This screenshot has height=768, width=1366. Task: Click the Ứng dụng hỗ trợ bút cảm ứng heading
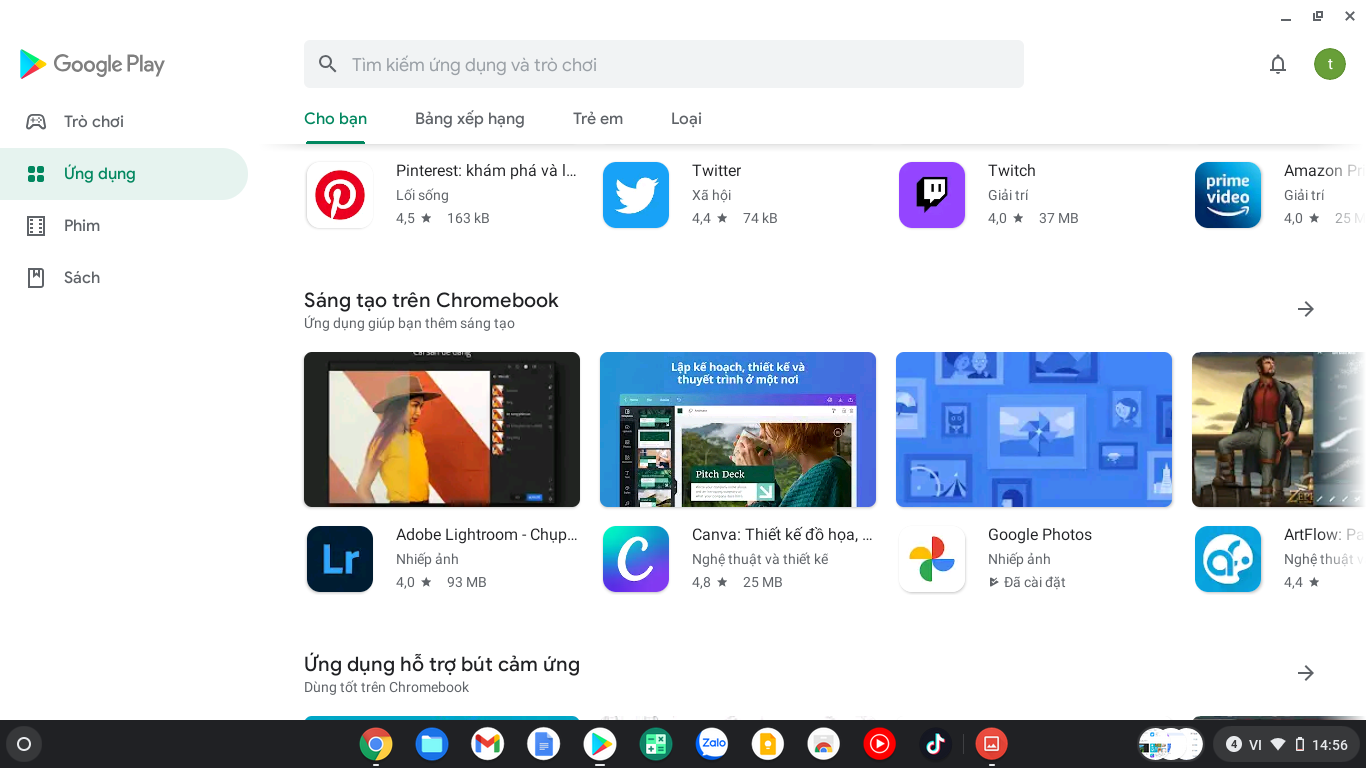coord(442,664)
